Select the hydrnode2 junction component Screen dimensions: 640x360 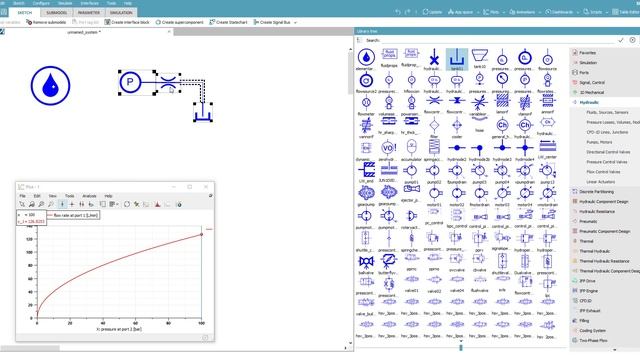click(457, 148)
